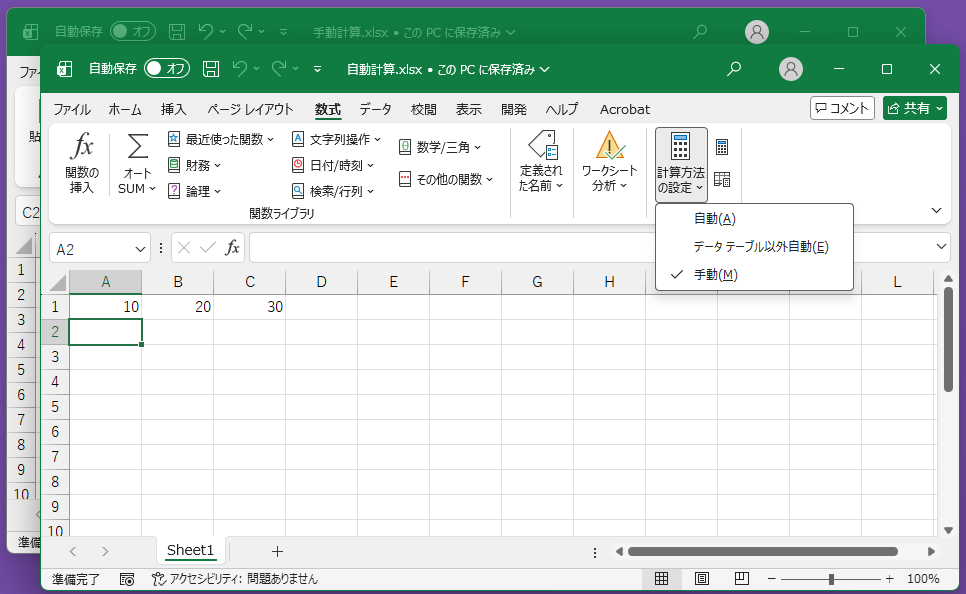The height and width of the screenshot is (594, 966).
Task: Click user account avatar in front window
Action: 791,69
